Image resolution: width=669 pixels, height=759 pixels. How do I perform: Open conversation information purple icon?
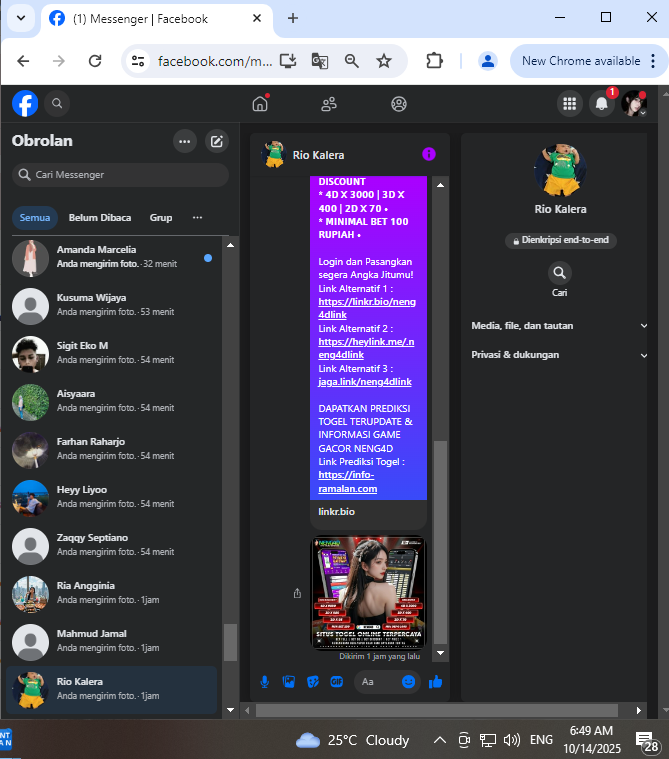(x=428, y=154)
